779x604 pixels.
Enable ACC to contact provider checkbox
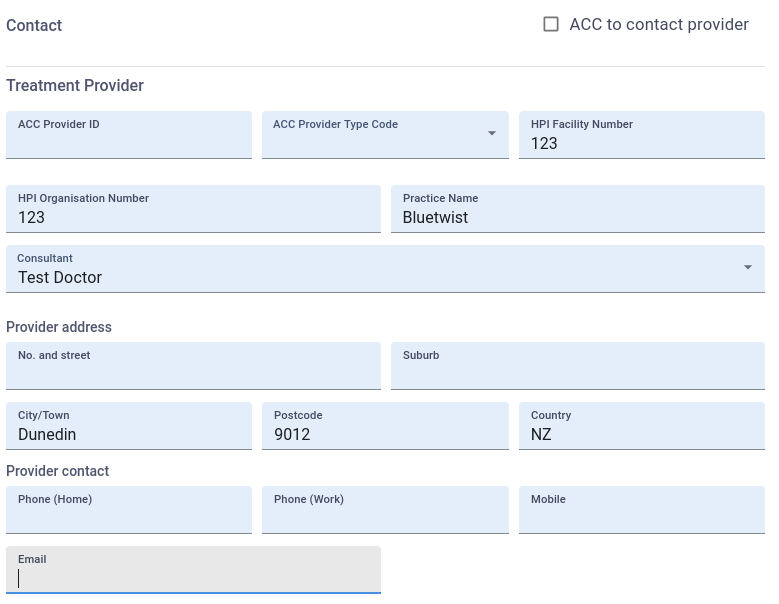click(x=551, y=24)
